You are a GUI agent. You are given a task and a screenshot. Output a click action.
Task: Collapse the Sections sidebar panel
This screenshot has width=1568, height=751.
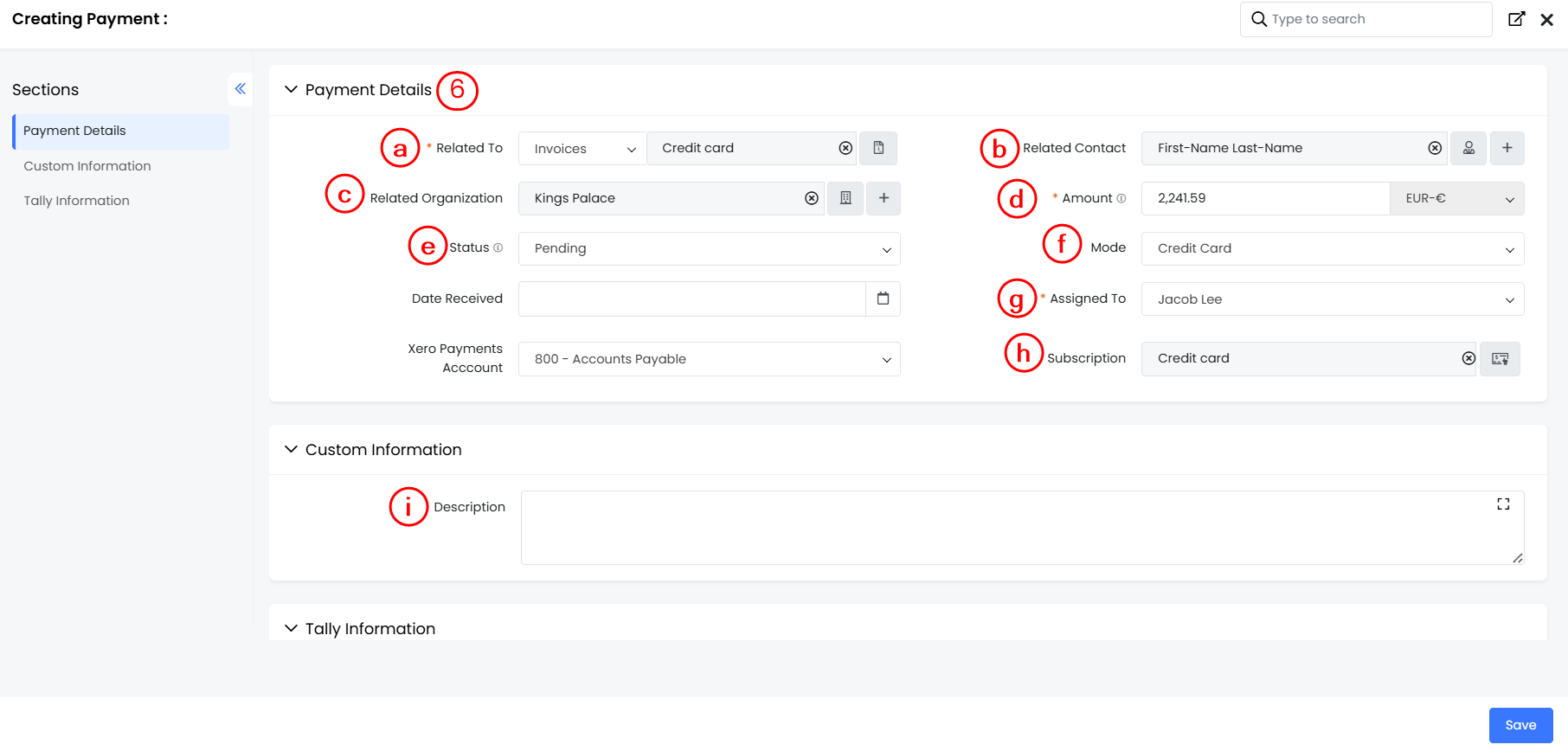point(240,89)
